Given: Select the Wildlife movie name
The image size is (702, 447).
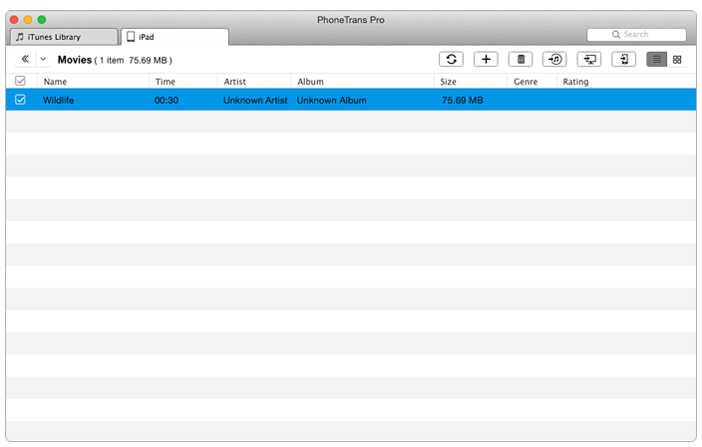Looking at the screenshot, I should 58,100.
